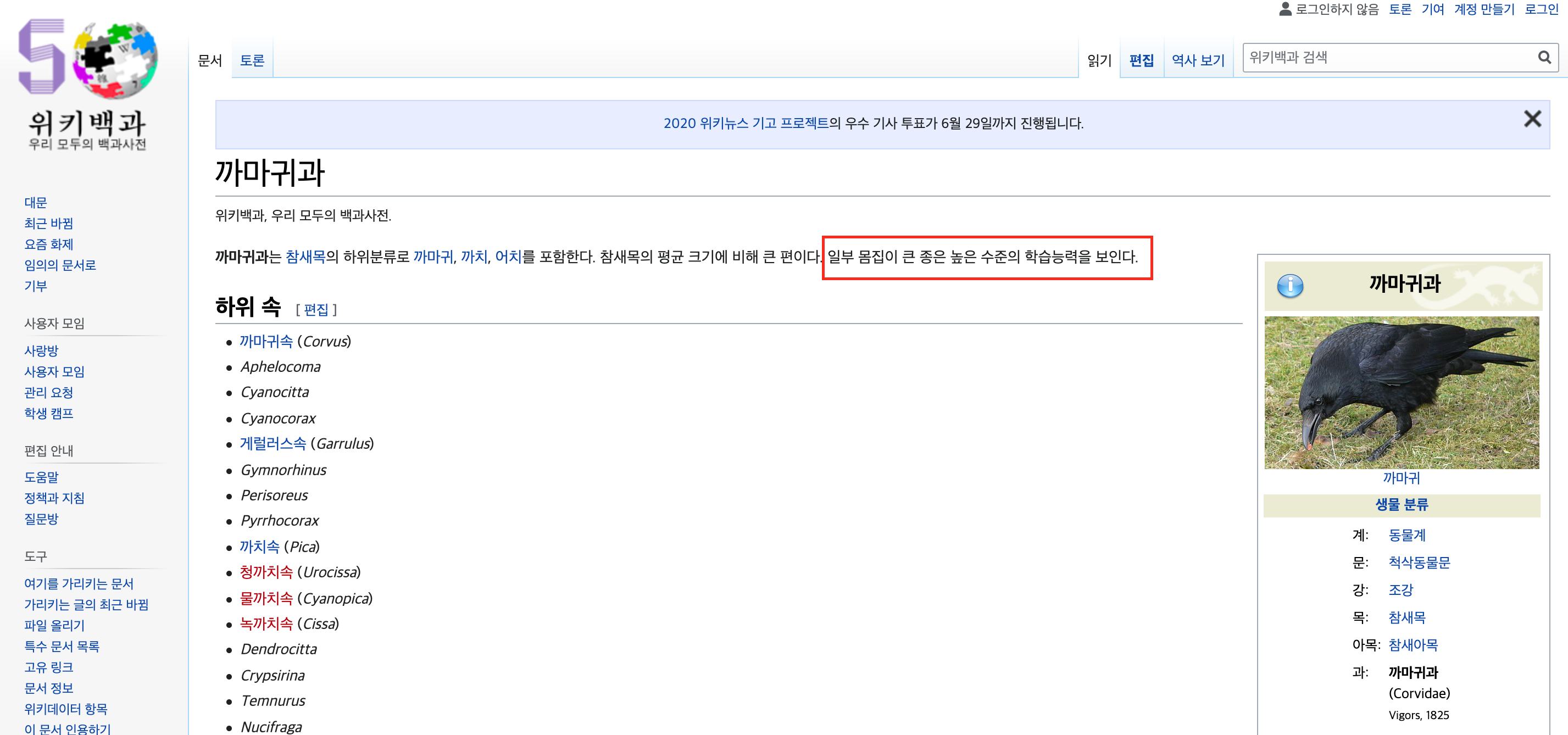
Task: Click the magnifying glass search icon
Action: (1544, 58)
